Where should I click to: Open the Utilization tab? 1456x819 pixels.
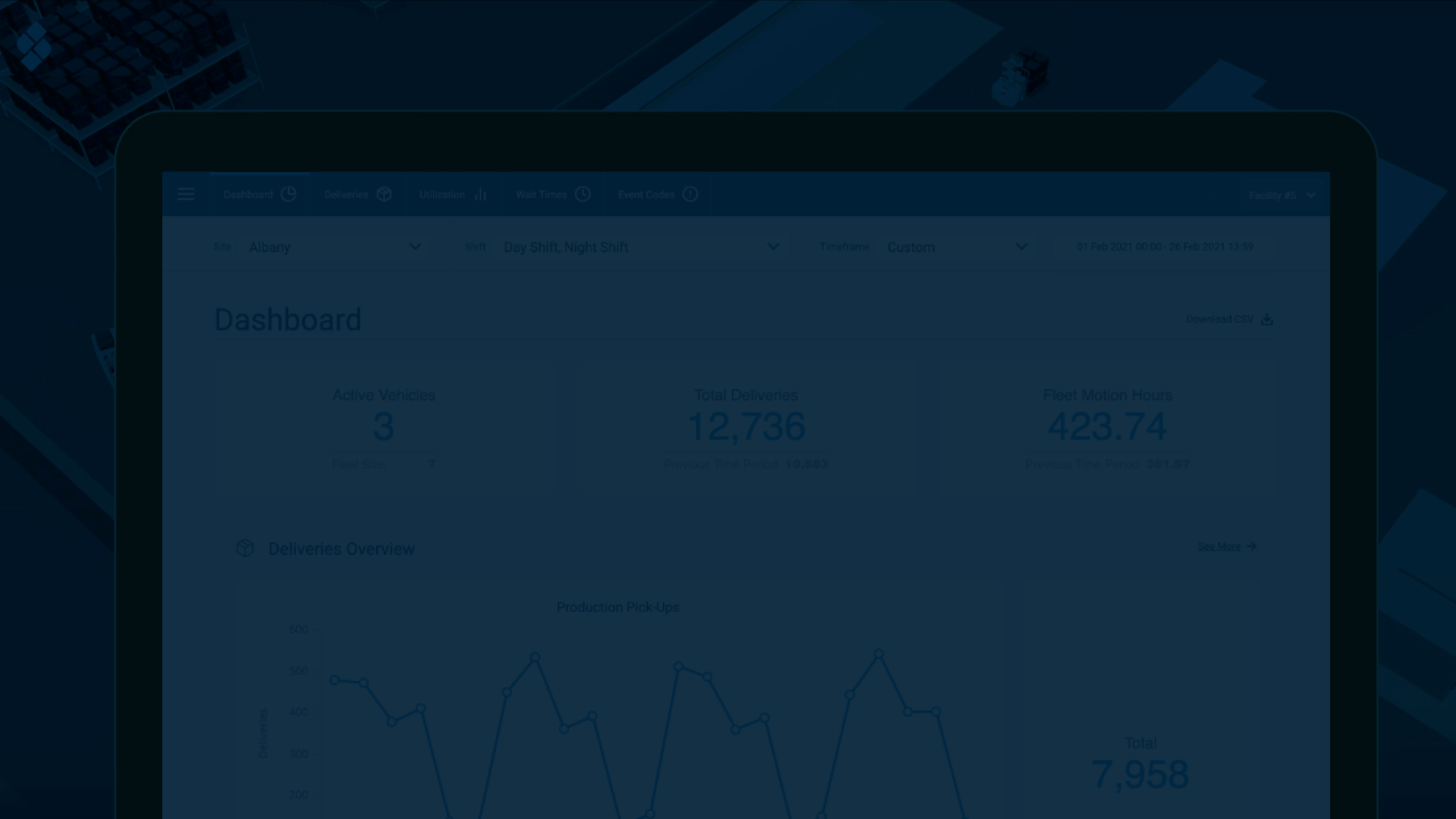[453, 194]
